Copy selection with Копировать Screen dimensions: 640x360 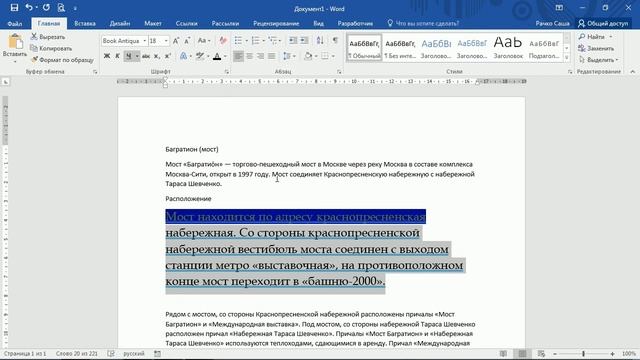coord(51,48)
